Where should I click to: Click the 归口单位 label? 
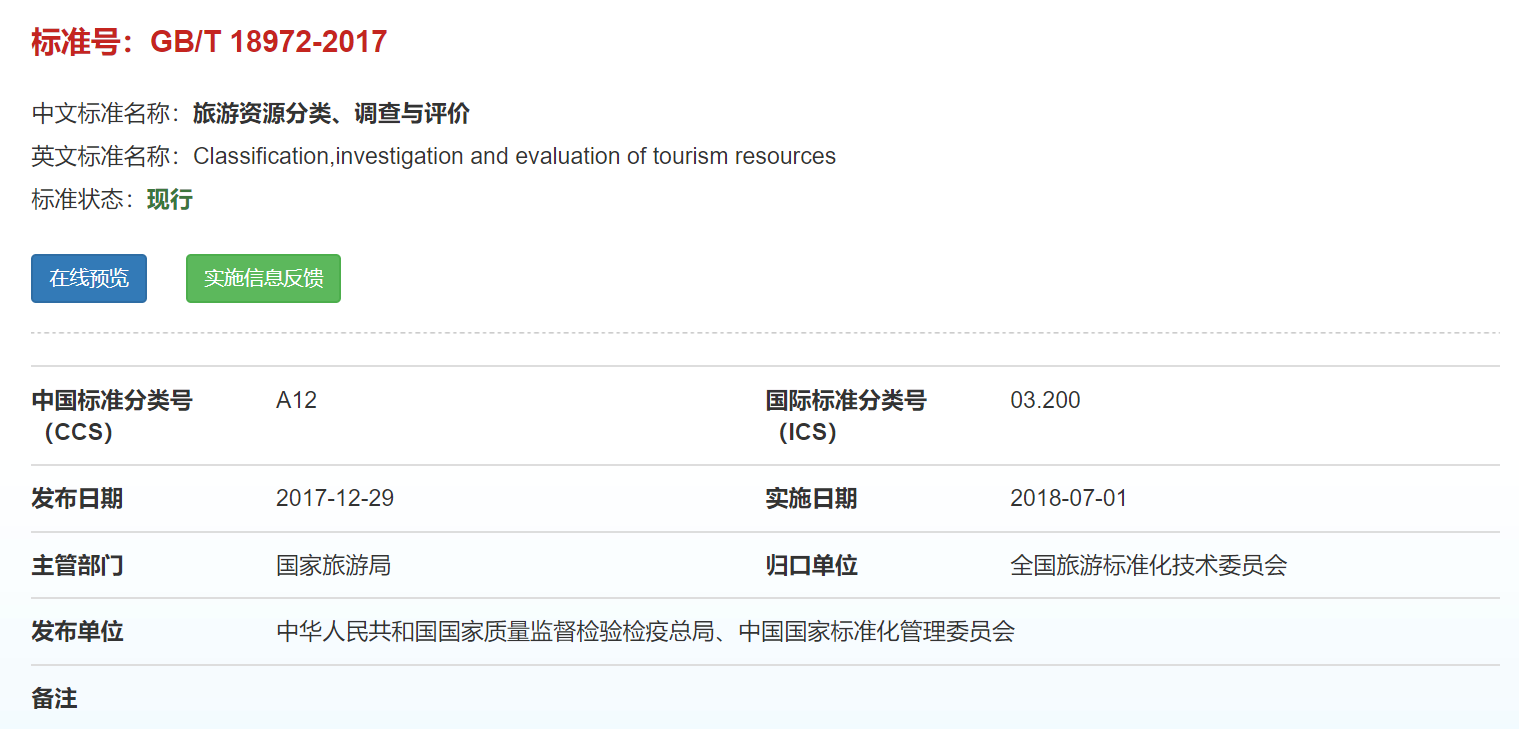811,566
